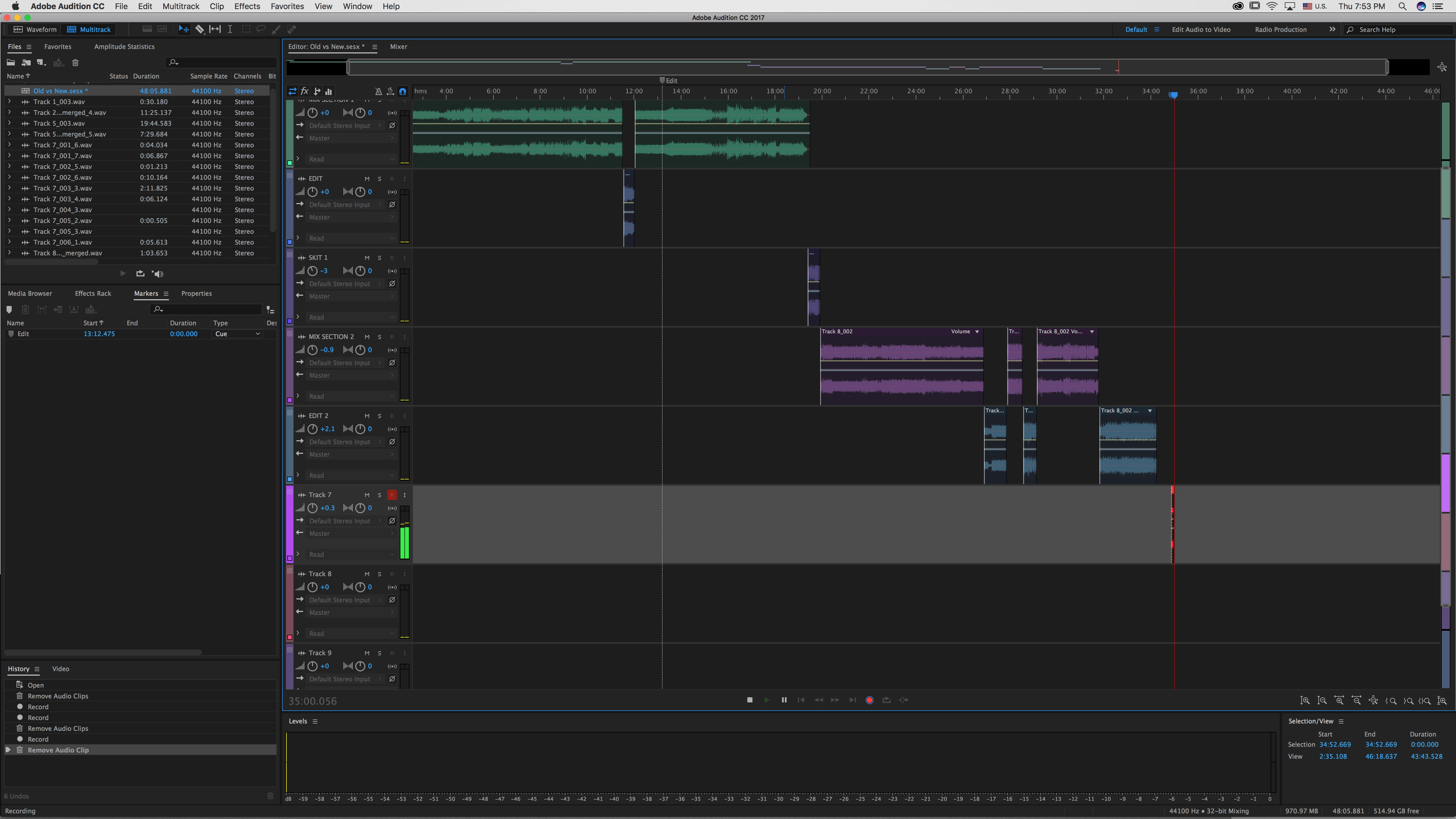The width and height of the screenshot is (1456, 819).
Task: Select the Slip tool
Action: point(215,29)
